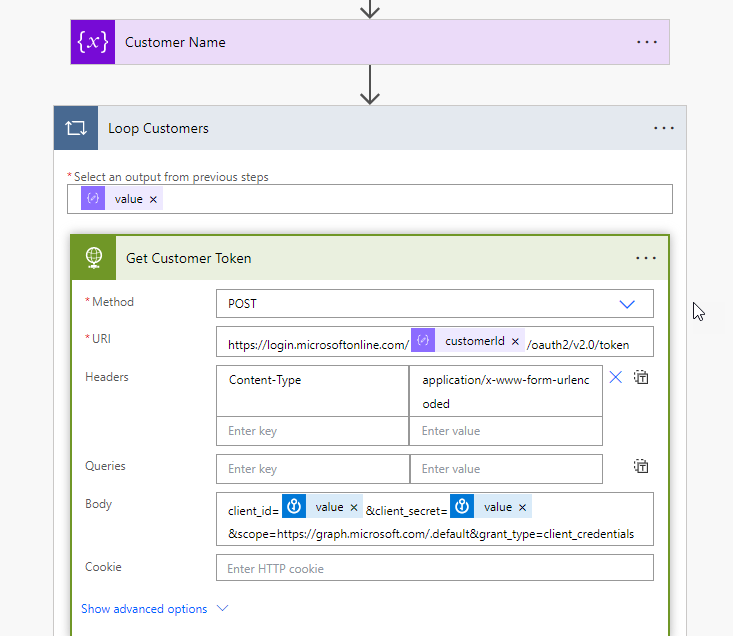733x636 pixels.
Task: Open the Customer Name step options menu
Action: tap(647, 42)
